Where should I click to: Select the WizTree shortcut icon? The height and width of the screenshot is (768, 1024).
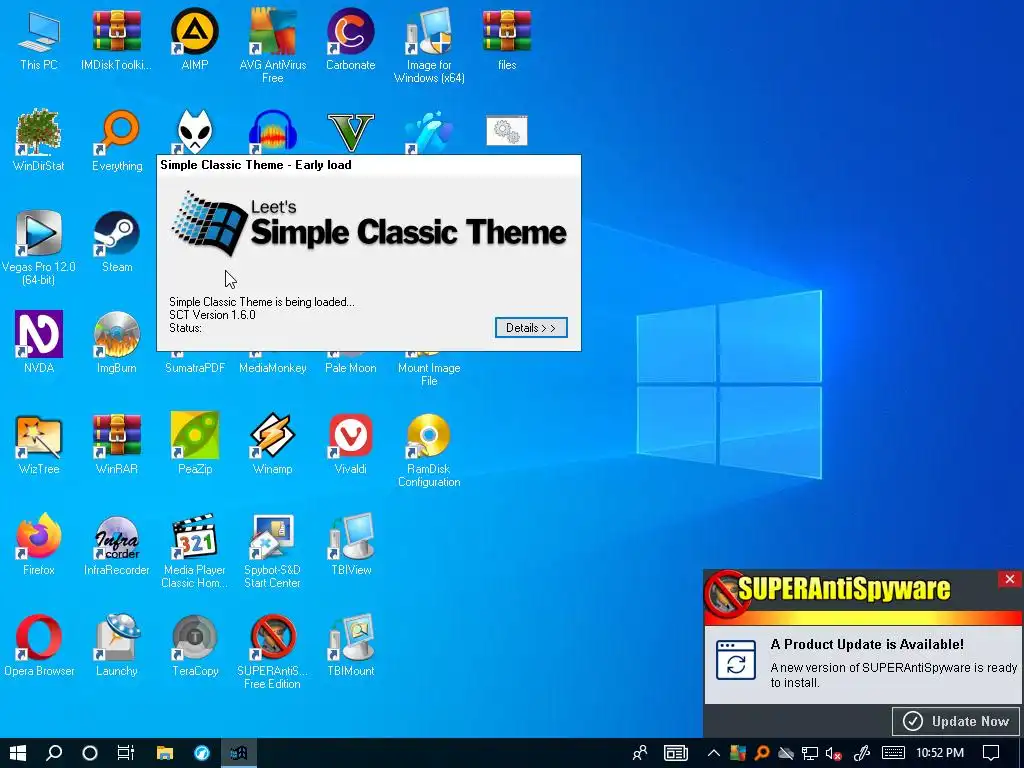click(x=39, y=435)
